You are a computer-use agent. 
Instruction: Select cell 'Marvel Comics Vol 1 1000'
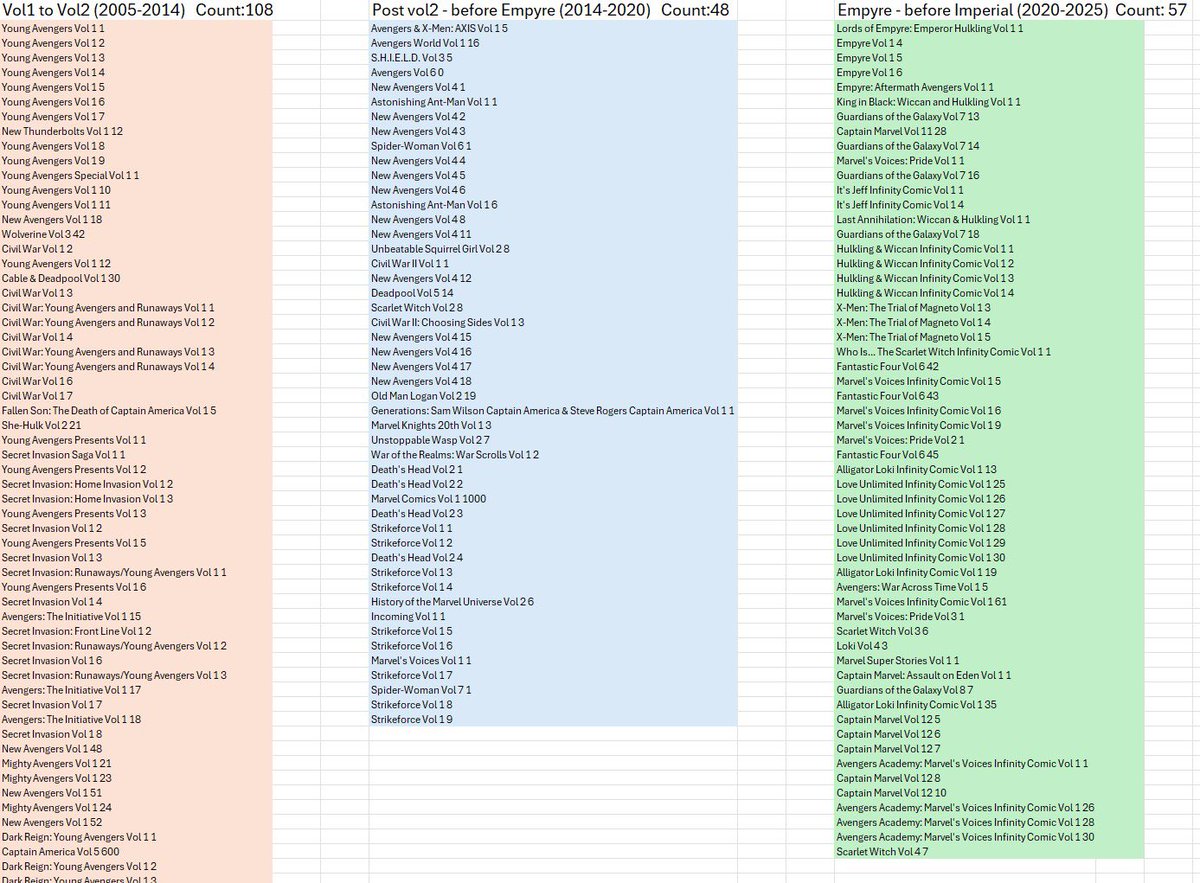553,499
